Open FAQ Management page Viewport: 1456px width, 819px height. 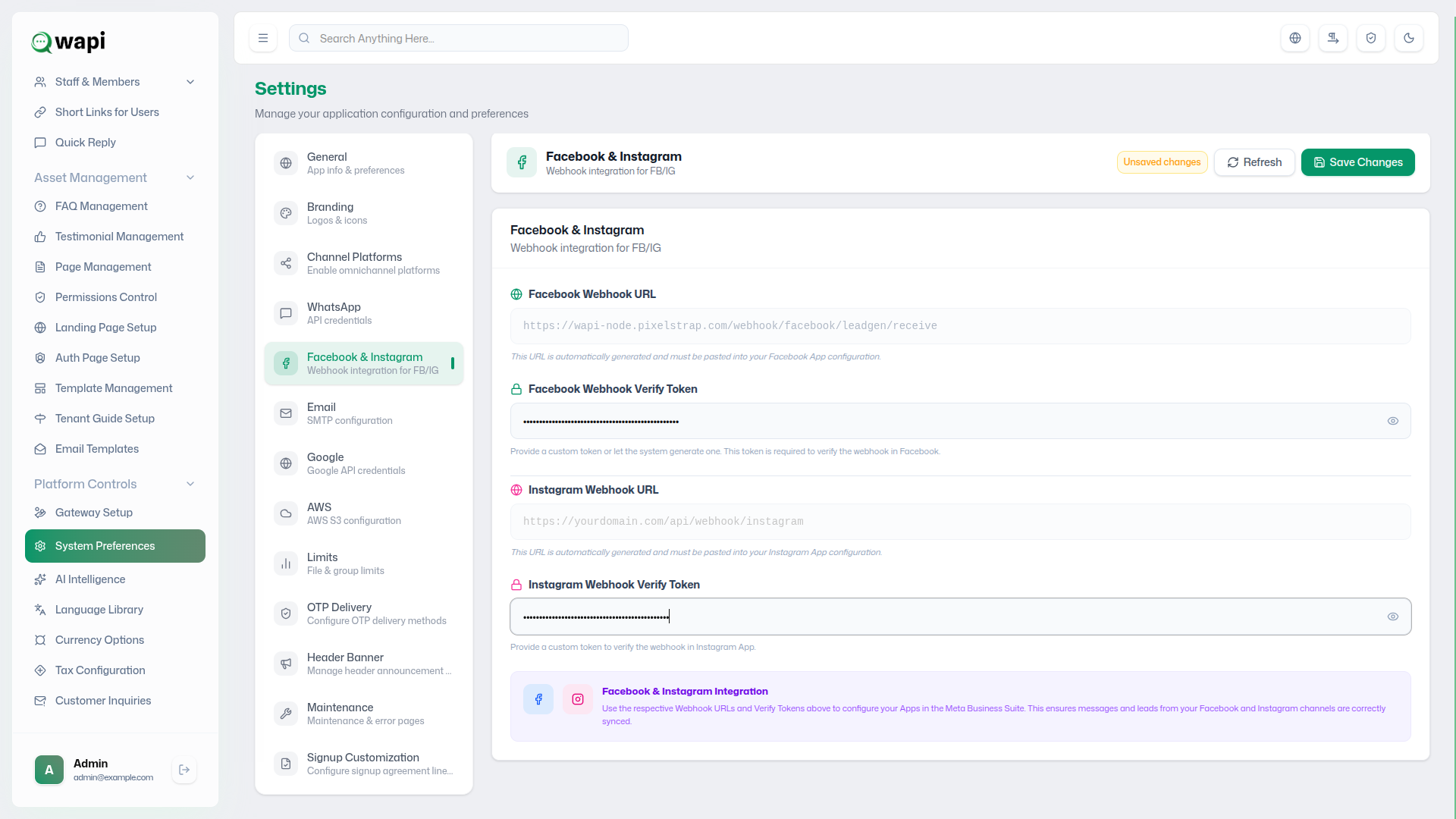(115, 206)
